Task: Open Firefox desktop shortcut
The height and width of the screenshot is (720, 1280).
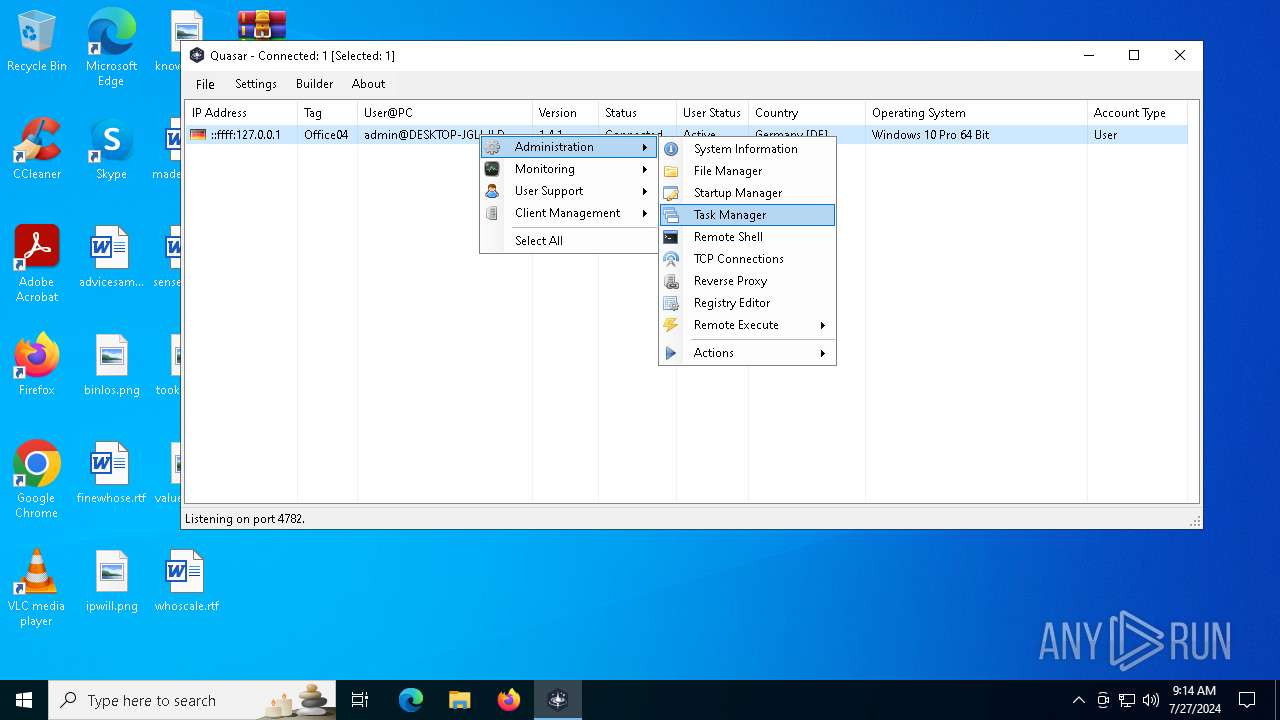Action: pos(37,365)
